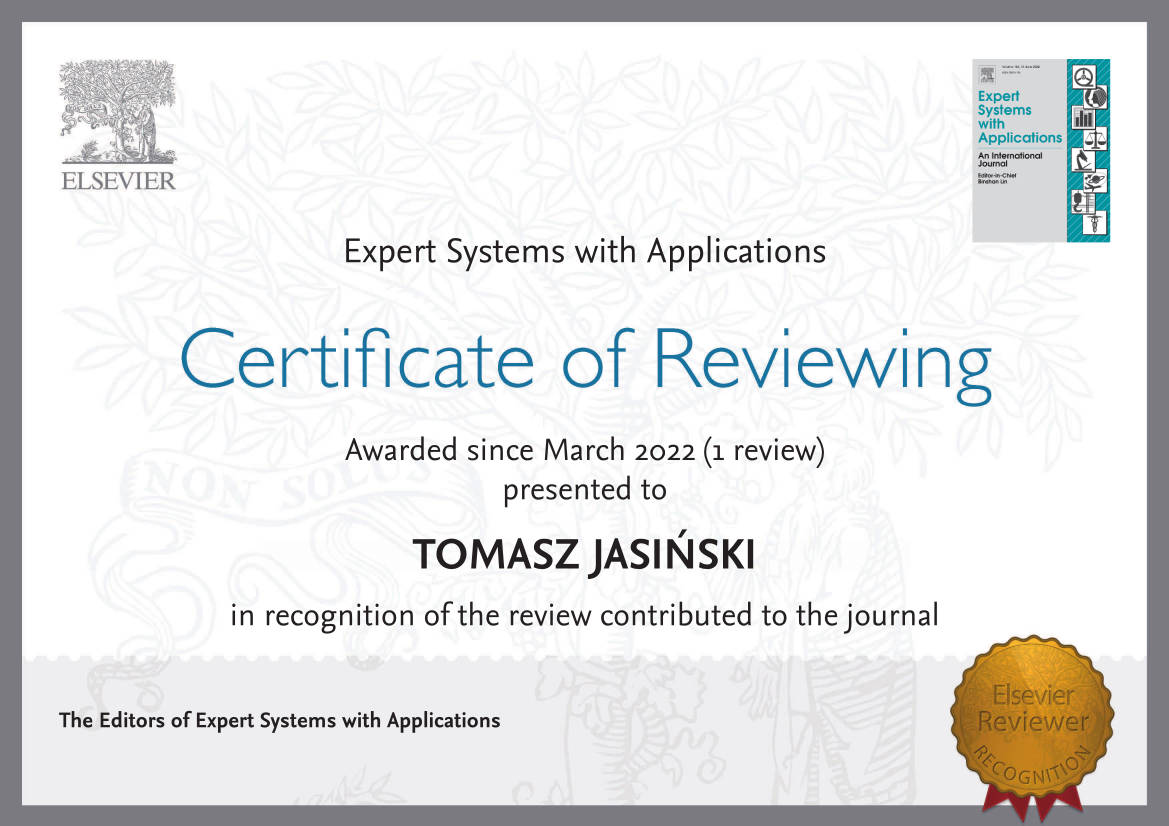
Task: Click the "presented to" text
Action: coord(584,490)
